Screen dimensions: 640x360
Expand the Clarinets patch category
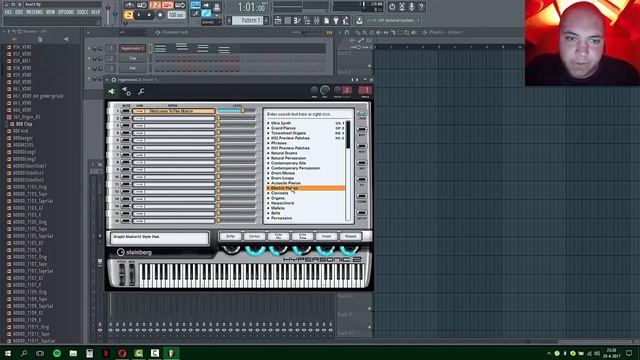(x=268, y=193)
